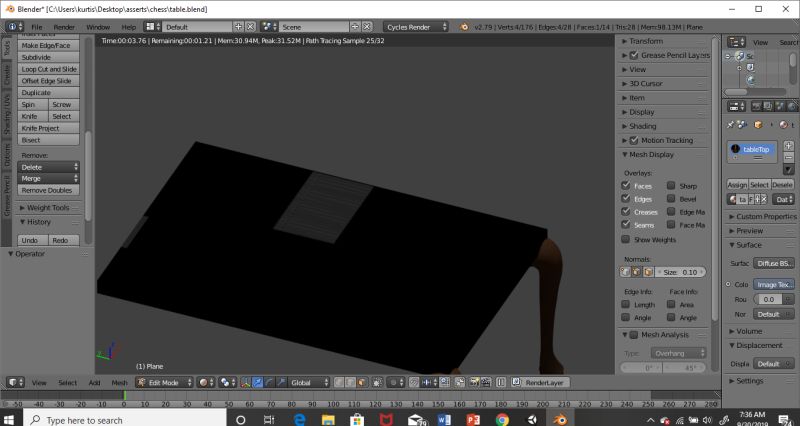Click the Loop Cut and Slide button
The image size is (800, 426).
(x=48, y=69)
